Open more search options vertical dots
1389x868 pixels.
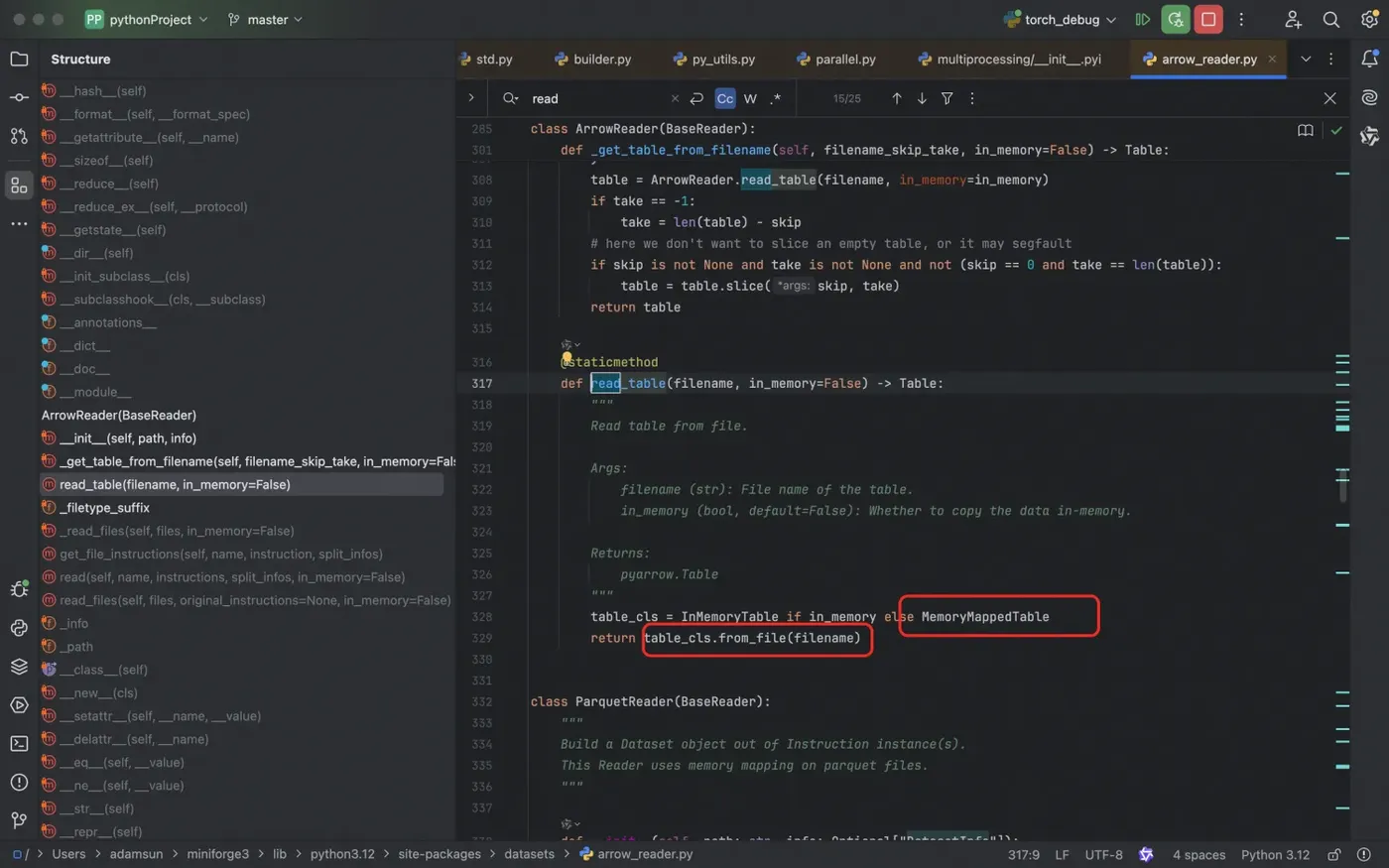coord(972,98)
